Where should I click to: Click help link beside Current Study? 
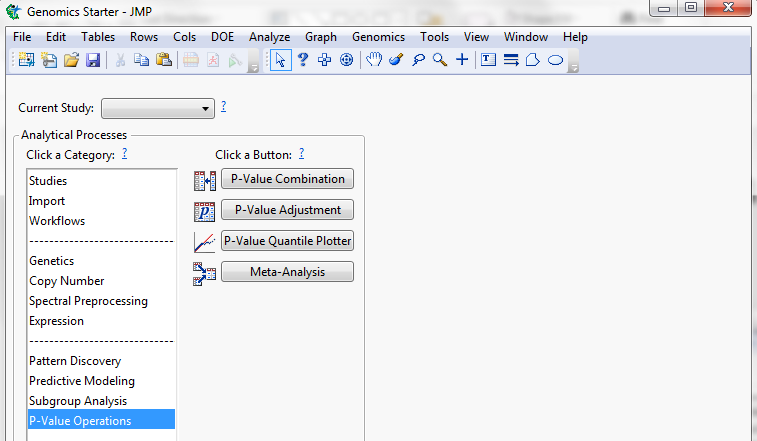tap(224, 106)
